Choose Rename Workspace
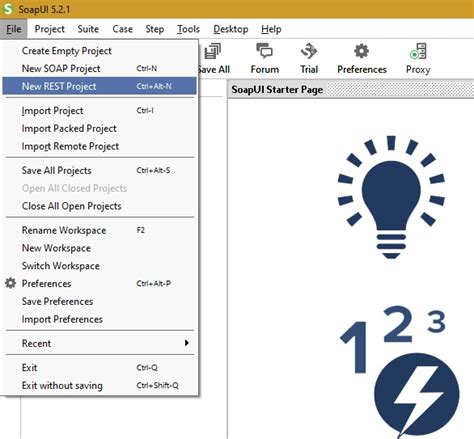474x439 pixels. pos(99,230)
